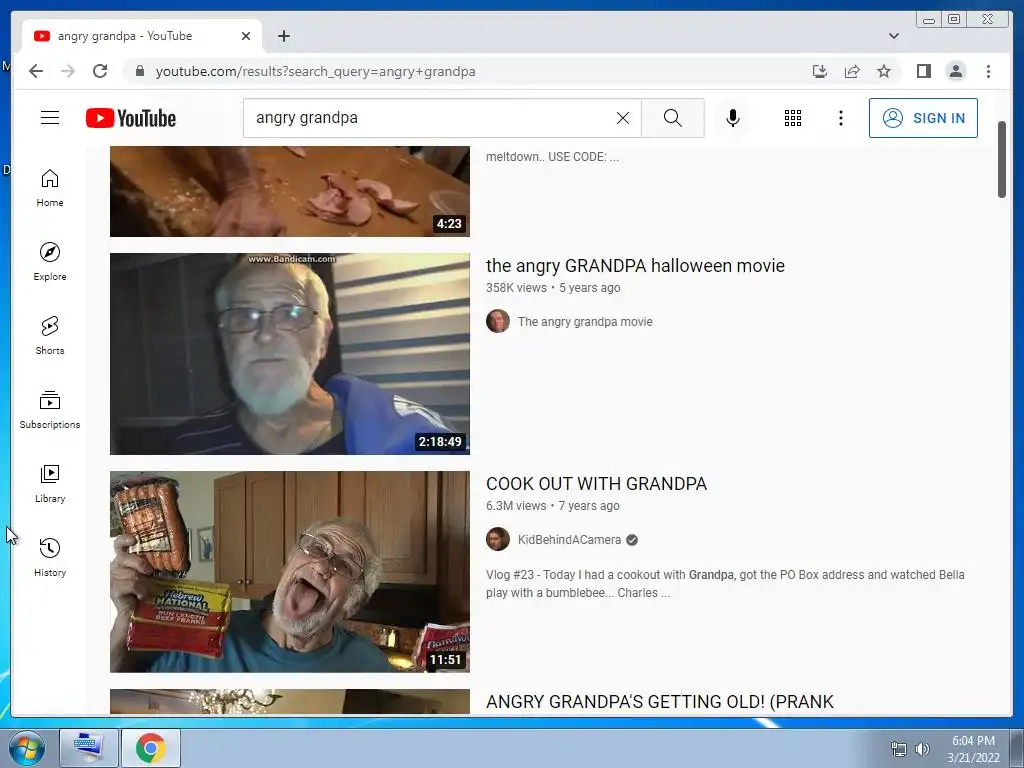Click KidBehindACamera channel avatar
The image size is (1024, 768).
498,539
